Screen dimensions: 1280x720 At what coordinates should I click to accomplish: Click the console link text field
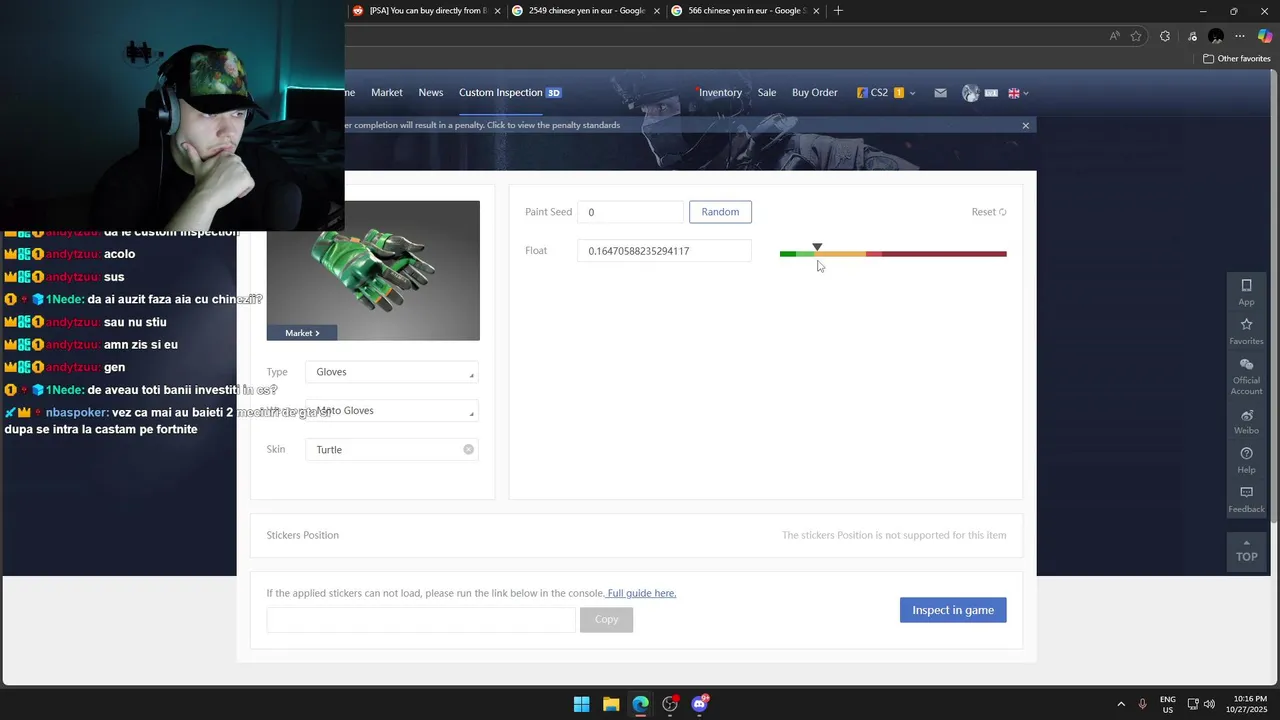(x=421, y=619)
